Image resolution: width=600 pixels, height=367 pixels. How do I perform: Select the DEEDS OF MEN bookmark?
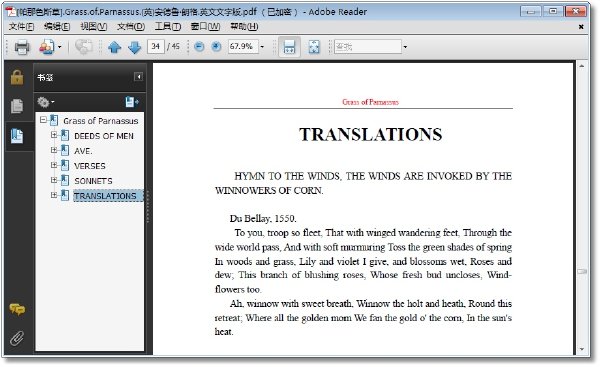(104, 136)
